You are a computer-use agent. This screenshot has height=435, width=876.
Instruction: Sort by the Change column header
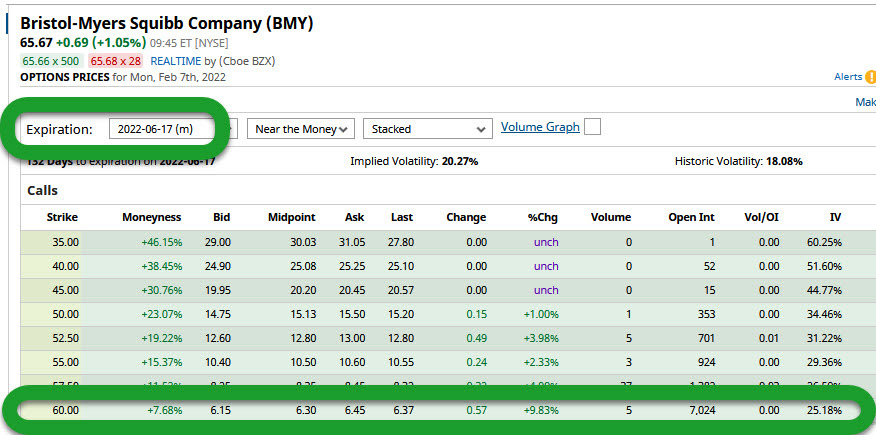[x=466, y=218]
